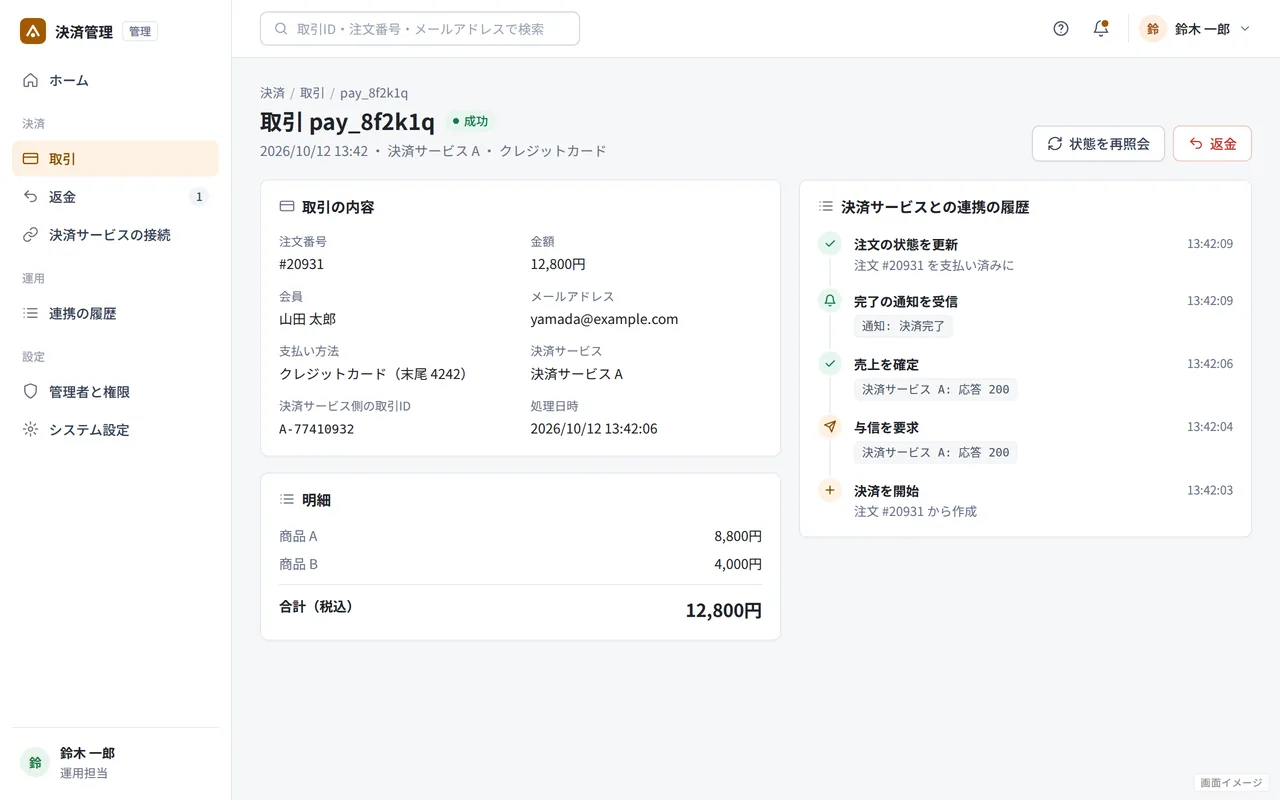Click the 商品 A line item
Viewport: 1280px width, 800px height.
(520, 536)
